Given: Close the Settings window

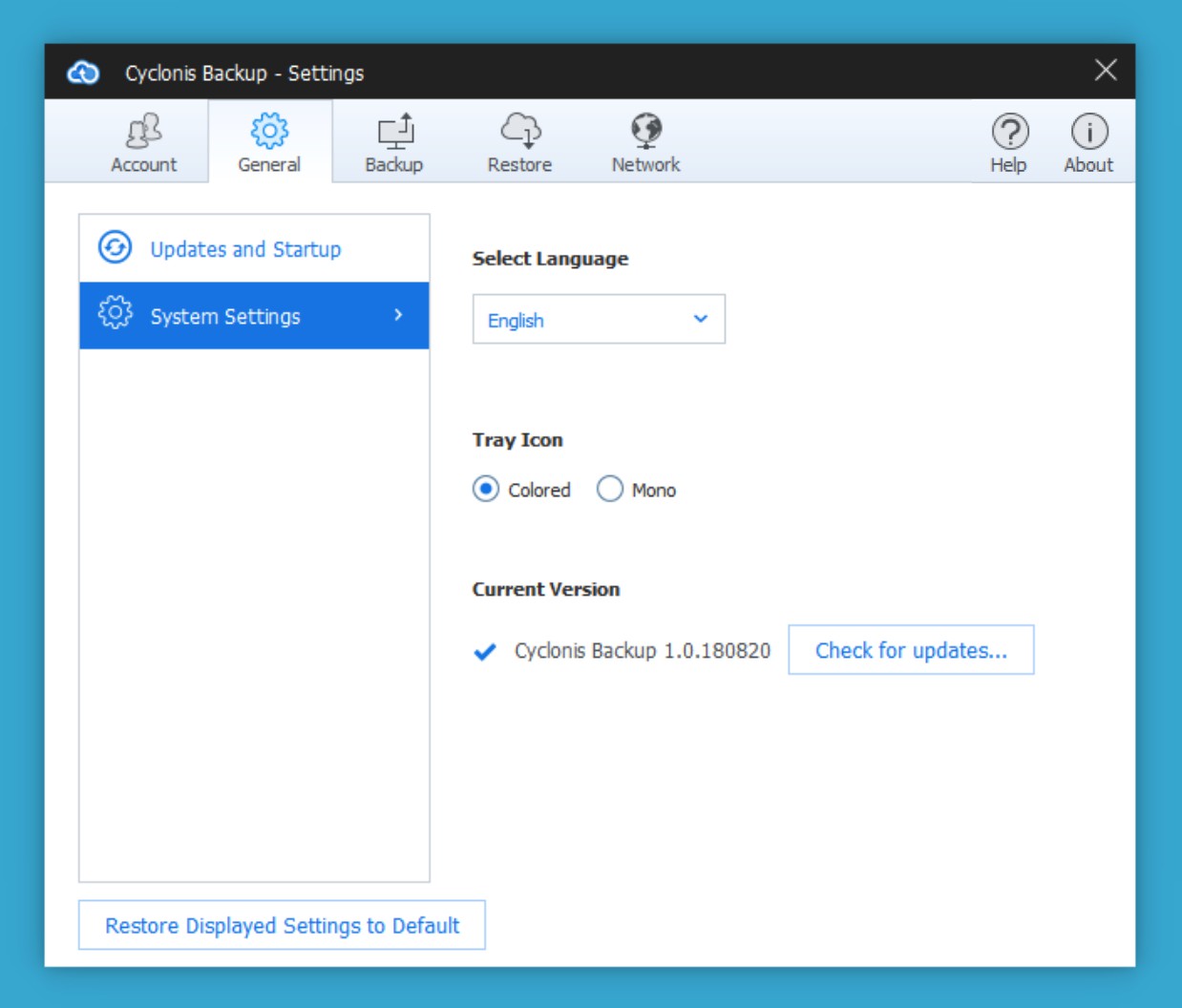Looking at the screenshot, I should [x=1106, y=71].
